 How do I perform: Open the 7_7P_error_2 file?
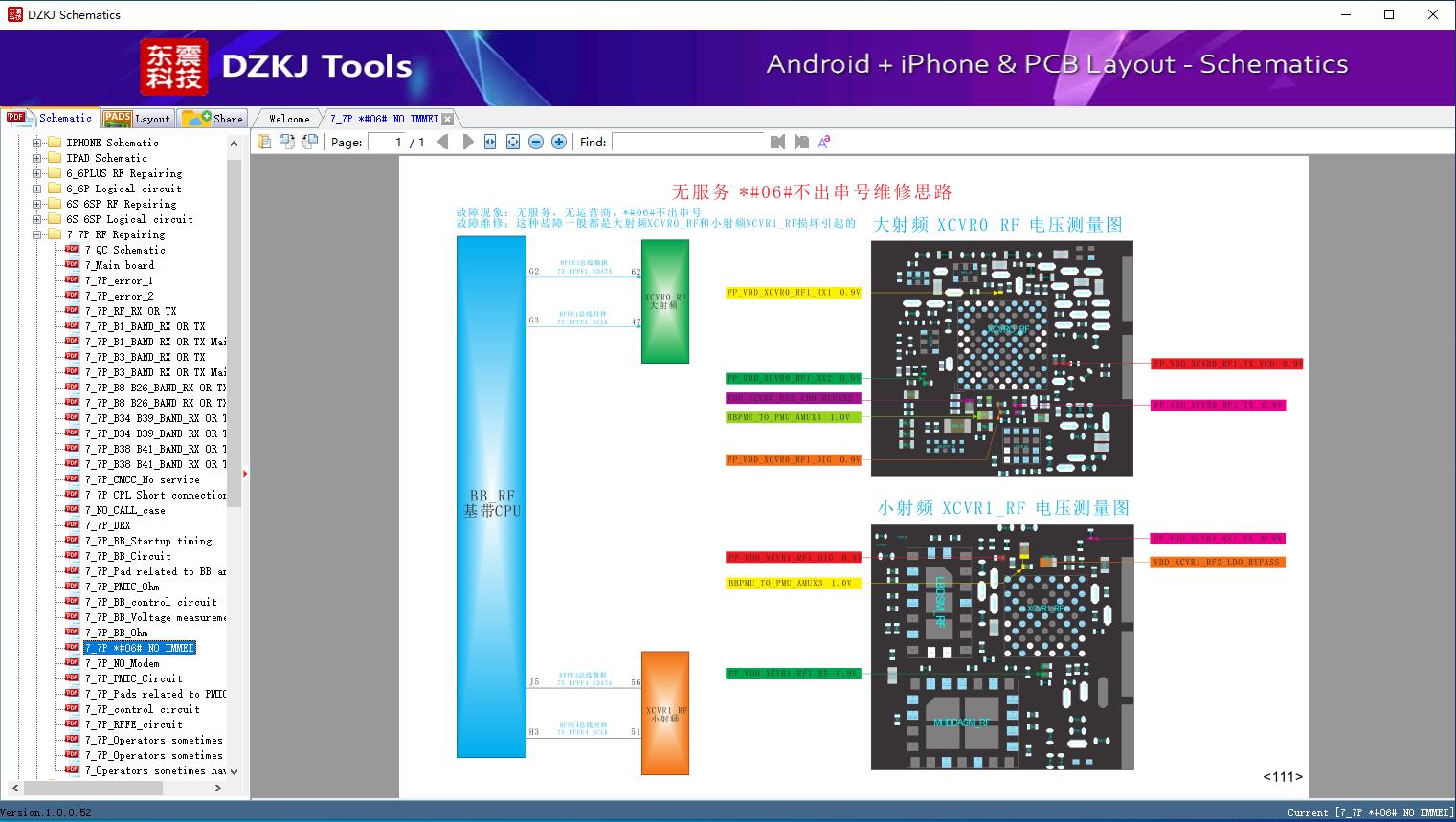(119, 296)
